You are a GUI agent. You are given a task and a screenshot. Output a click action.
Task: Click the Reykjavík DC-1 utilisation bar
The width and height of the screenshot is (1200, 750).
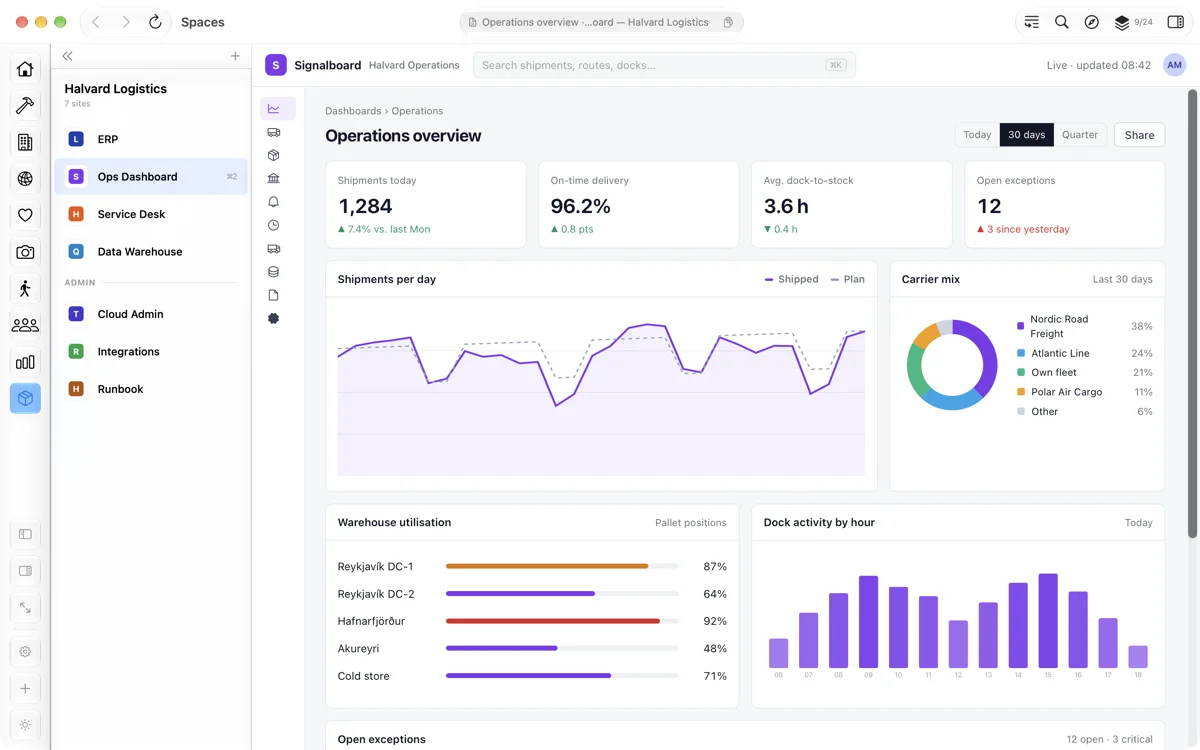click(x=562, y=566)
